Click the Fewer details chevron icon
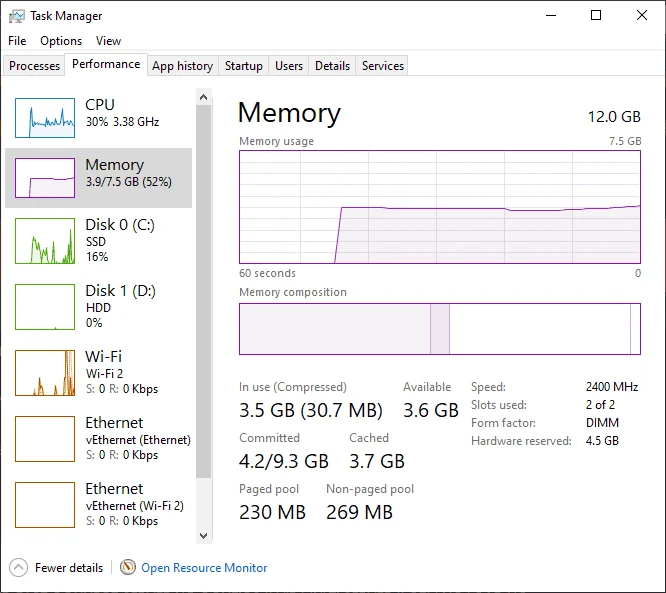This screenshot has height=593, width=666. [18, 568]
